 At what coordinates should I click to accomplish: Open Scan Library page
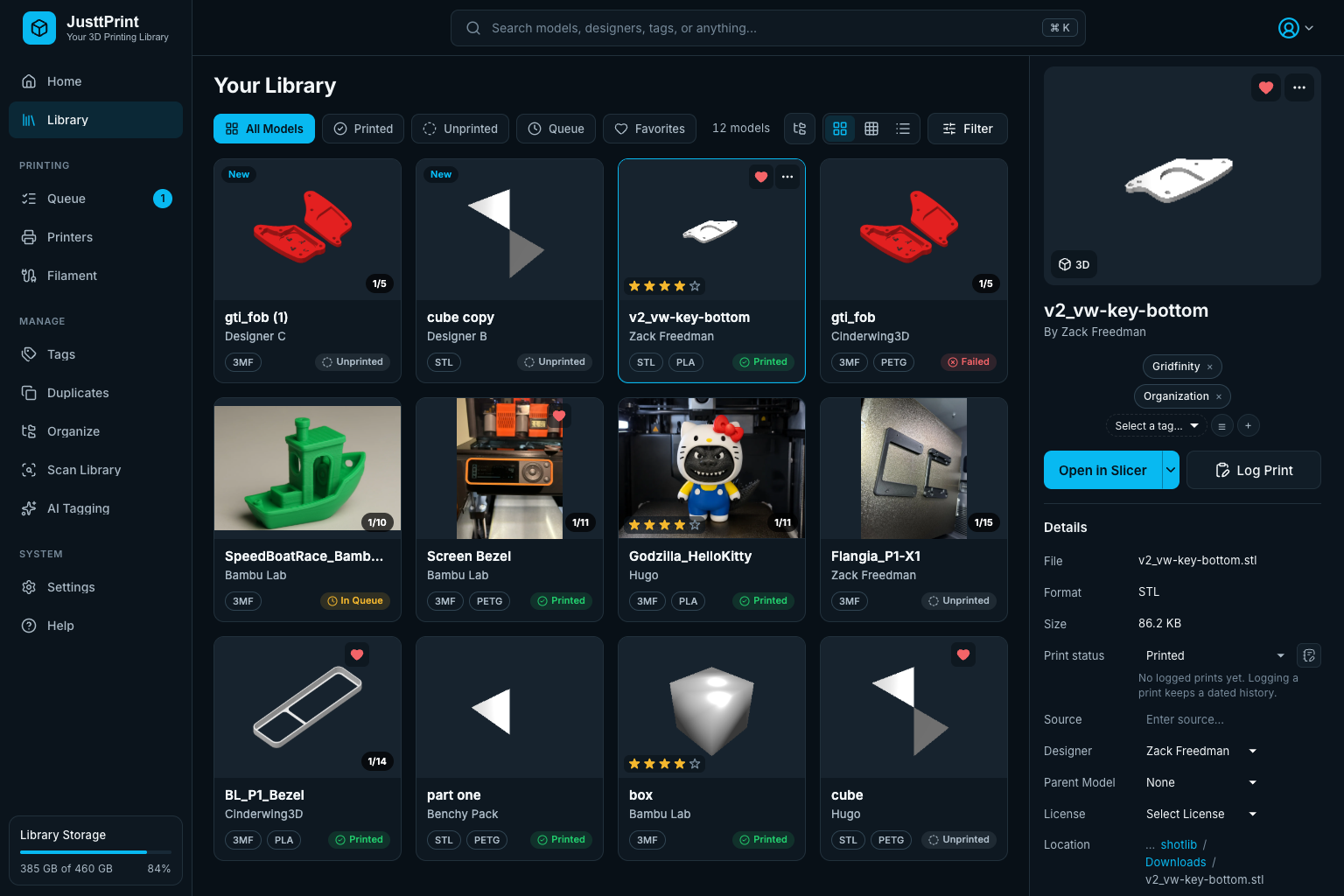point(95,470)
